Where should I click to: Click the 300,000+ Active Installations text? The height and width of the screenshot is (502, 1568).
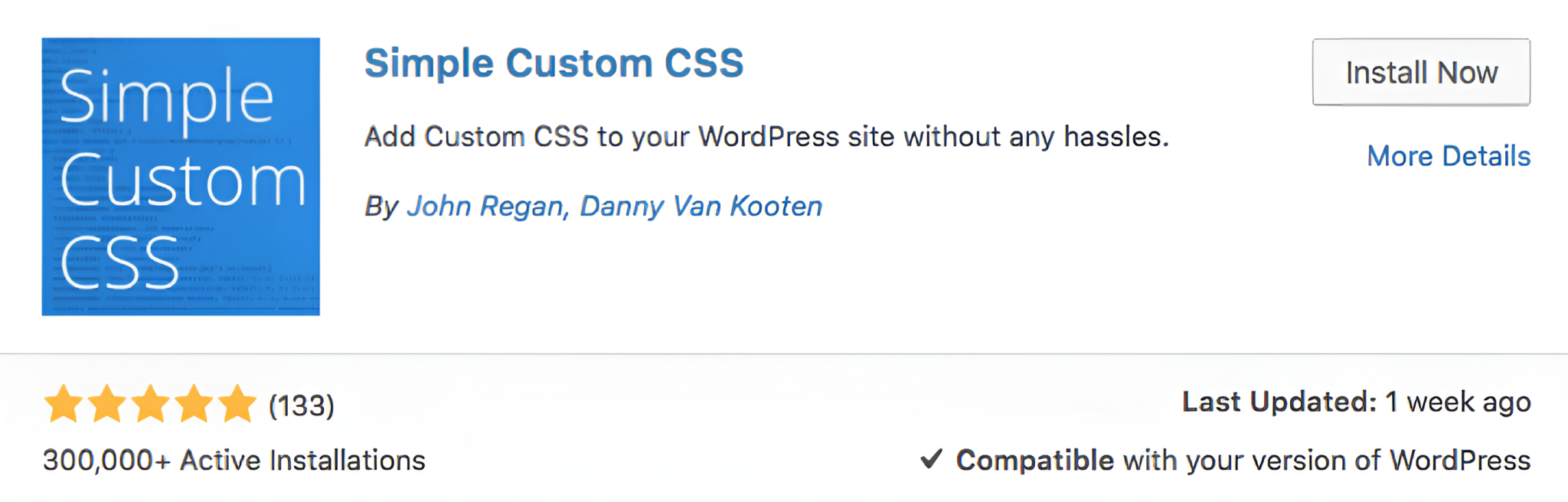coord(233,460)
